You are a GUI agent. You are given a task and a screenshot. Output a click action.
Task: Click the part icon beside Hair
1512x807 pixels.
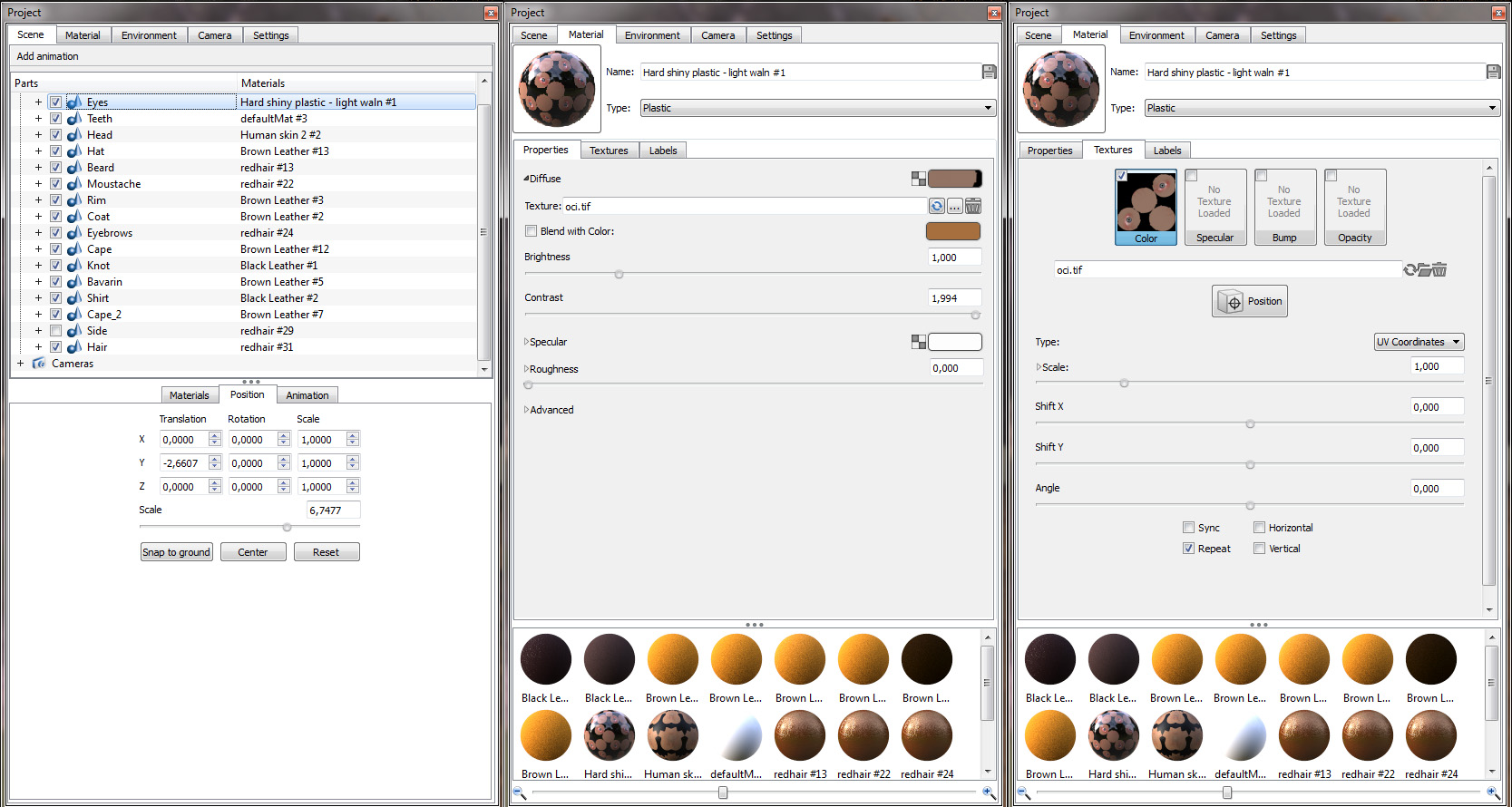pos(74,347)
